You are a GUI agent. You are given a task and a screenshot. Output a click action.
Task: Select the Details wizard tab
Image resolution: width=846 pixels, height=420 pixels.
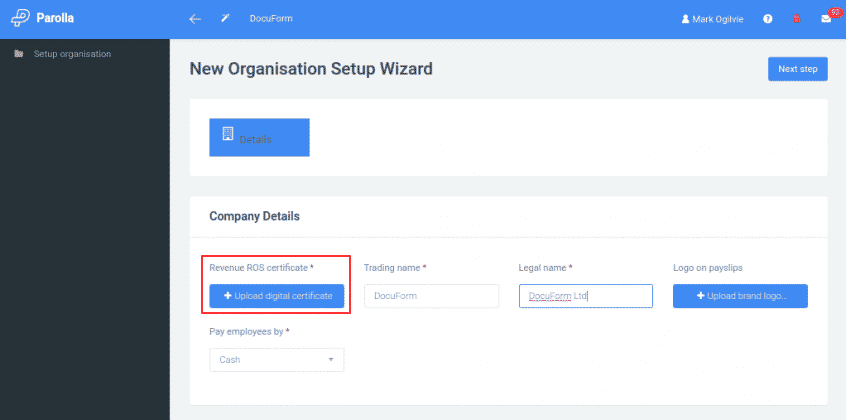click(x=259, y=138)
